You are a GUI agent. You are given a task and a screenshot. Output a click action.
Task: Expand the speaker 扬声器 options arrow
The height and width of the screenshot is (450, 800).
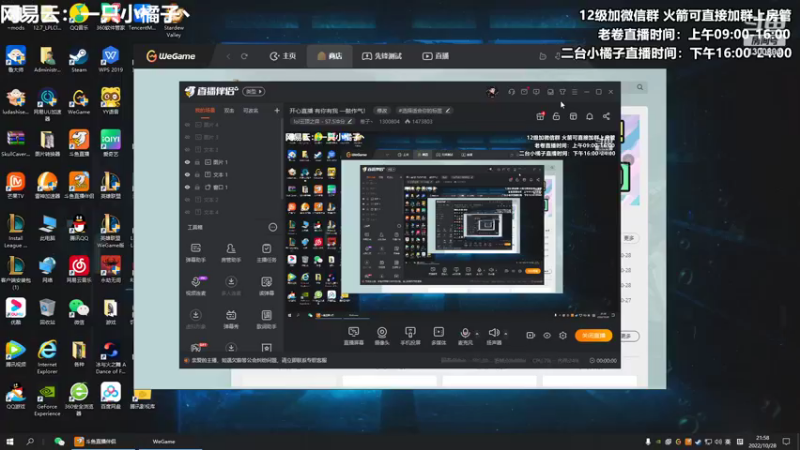pos(506,334)
